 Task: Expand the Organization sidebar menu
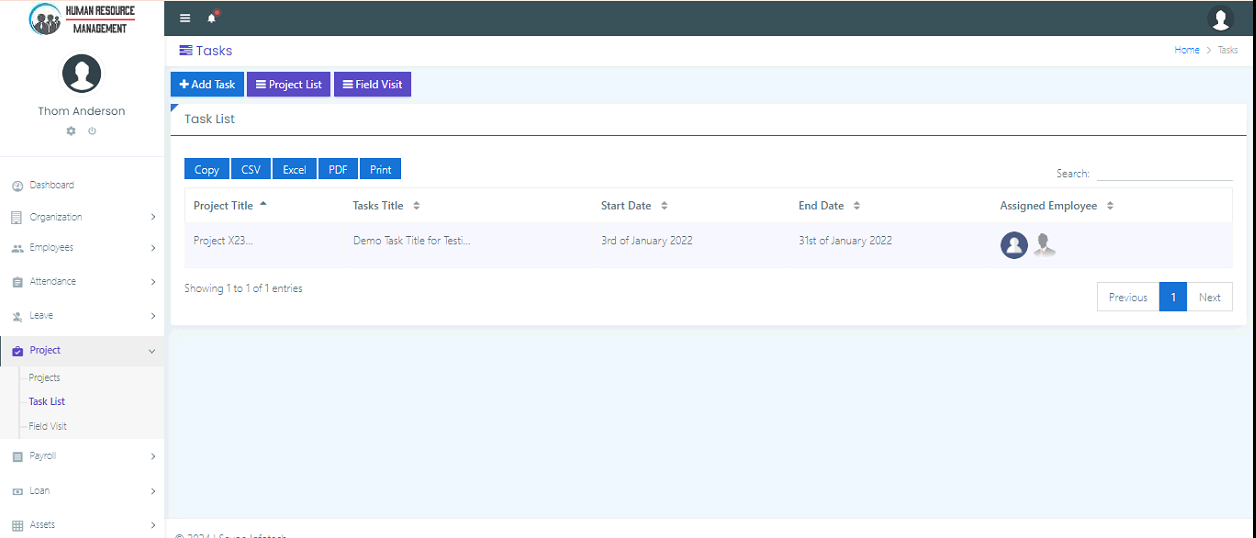82,217
